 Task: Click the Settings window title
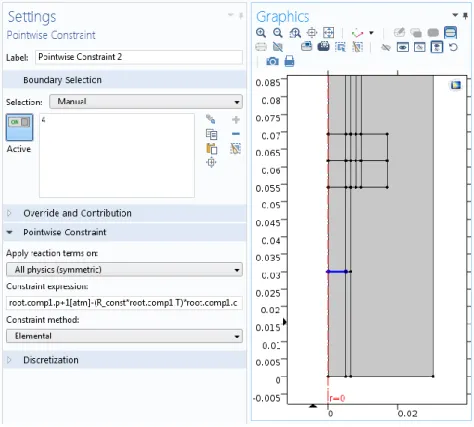(x=32, y=17)
